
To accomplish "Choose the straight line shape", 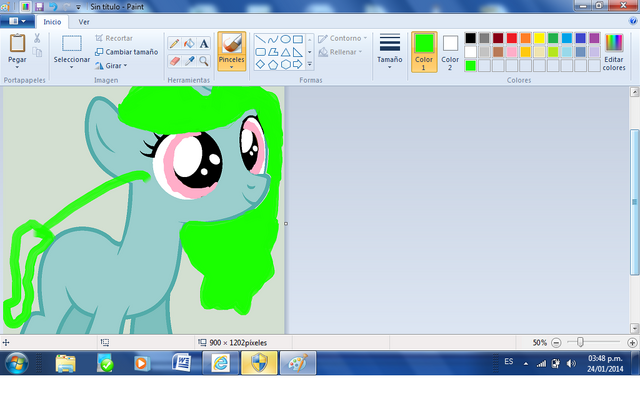I will pos(260,40).
